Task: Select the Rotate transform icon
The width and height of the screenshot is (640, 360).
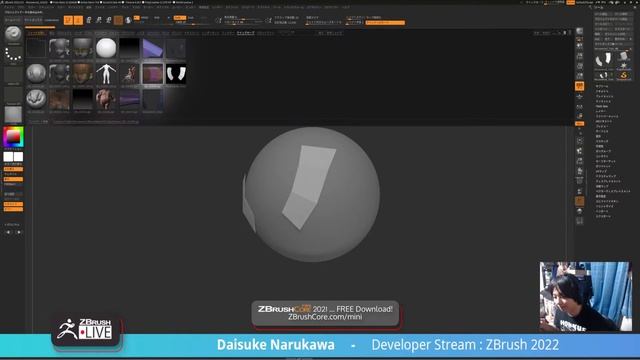Action: (108, 20)
